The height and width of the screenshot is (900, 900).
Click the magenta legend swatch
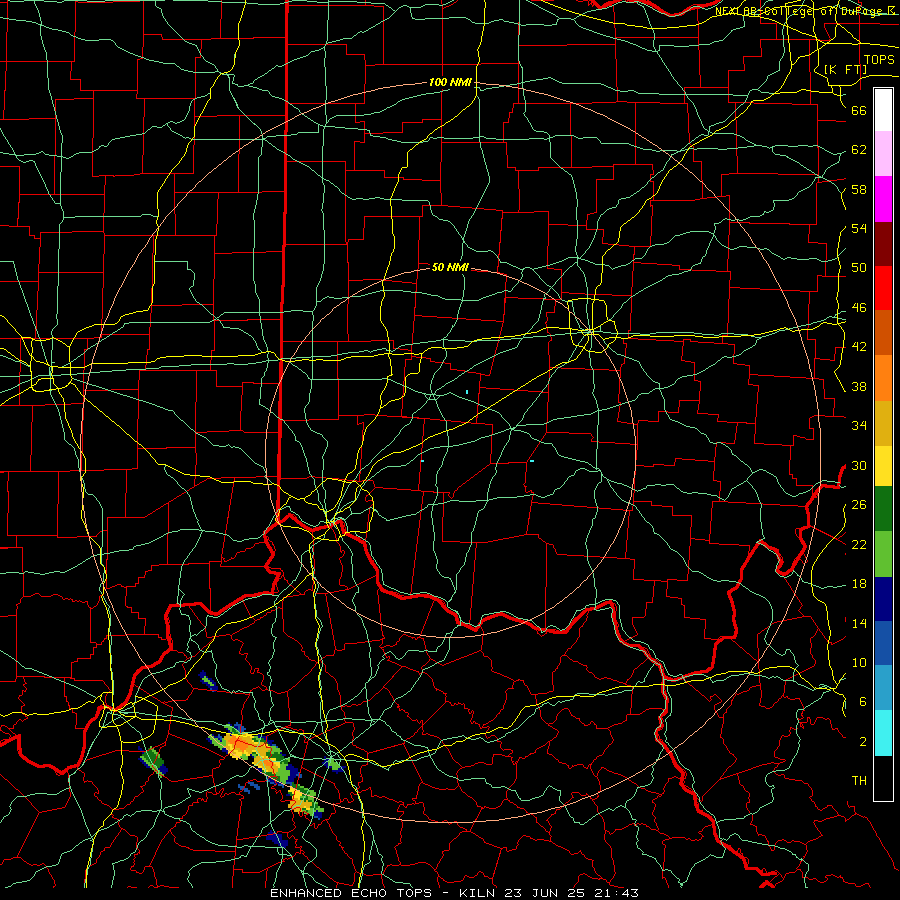click(x=883, y=199)
